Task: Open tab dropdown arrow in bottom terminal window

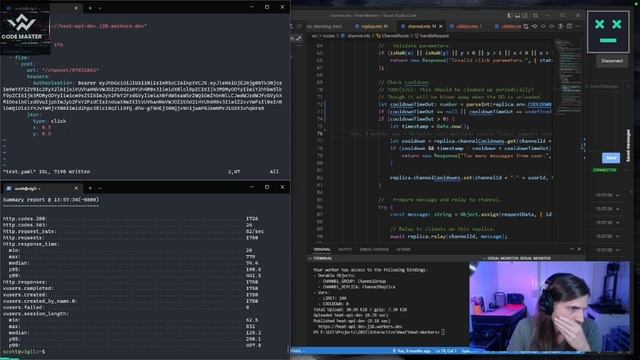Action: coord(100,188)
